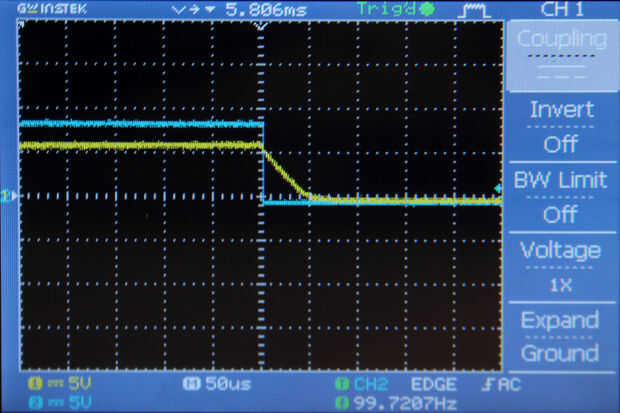Click the 50us timebase readout
The image size is (620, 413).
coord(228,384)
